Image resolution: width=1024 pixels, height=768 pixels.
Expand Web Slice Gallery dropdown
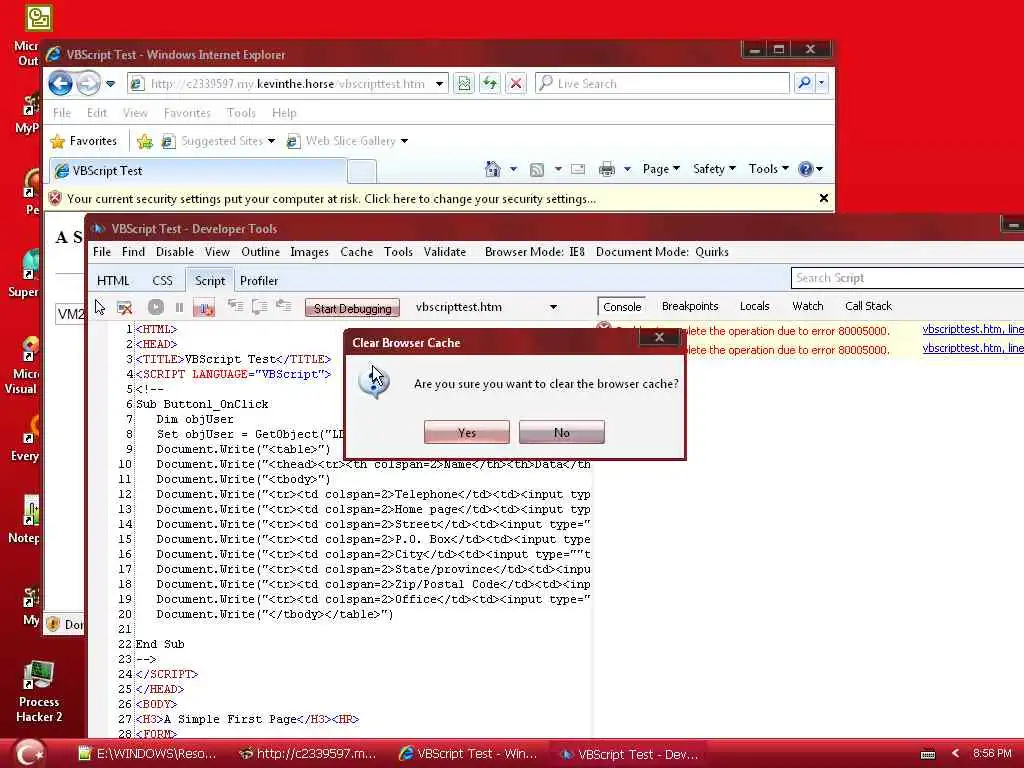(404, 141)
